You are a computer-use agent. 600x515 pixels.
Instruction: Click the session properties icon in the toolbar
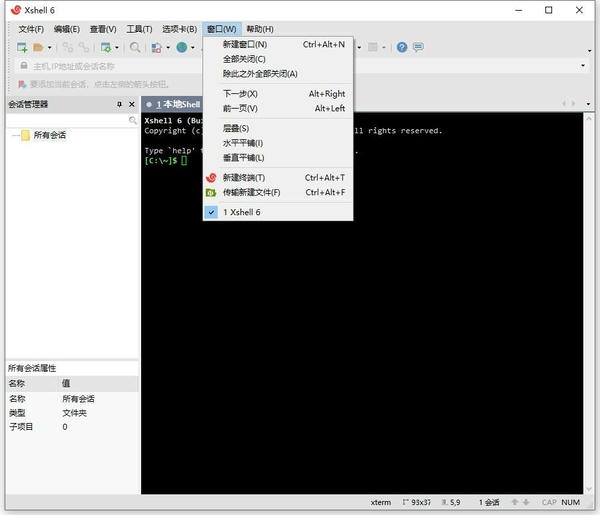coord(106,47)
